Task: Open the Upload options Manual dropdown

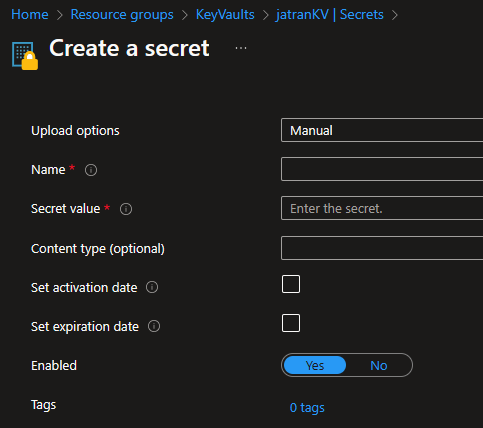Action: tap(382, 130)
